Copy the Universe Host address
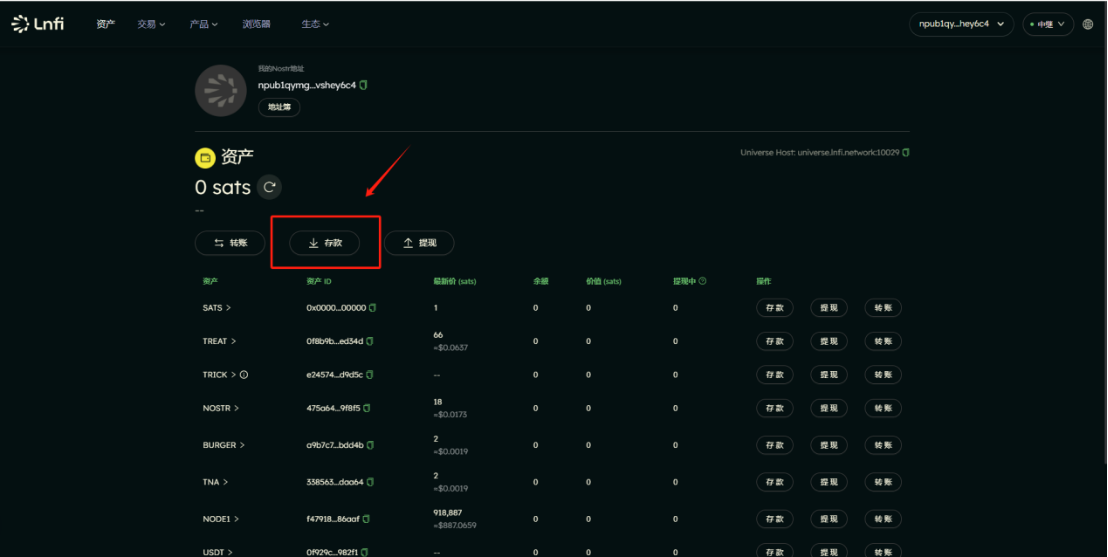The height and width of the screenshot is (557, 1108). [x=906, y=152]
